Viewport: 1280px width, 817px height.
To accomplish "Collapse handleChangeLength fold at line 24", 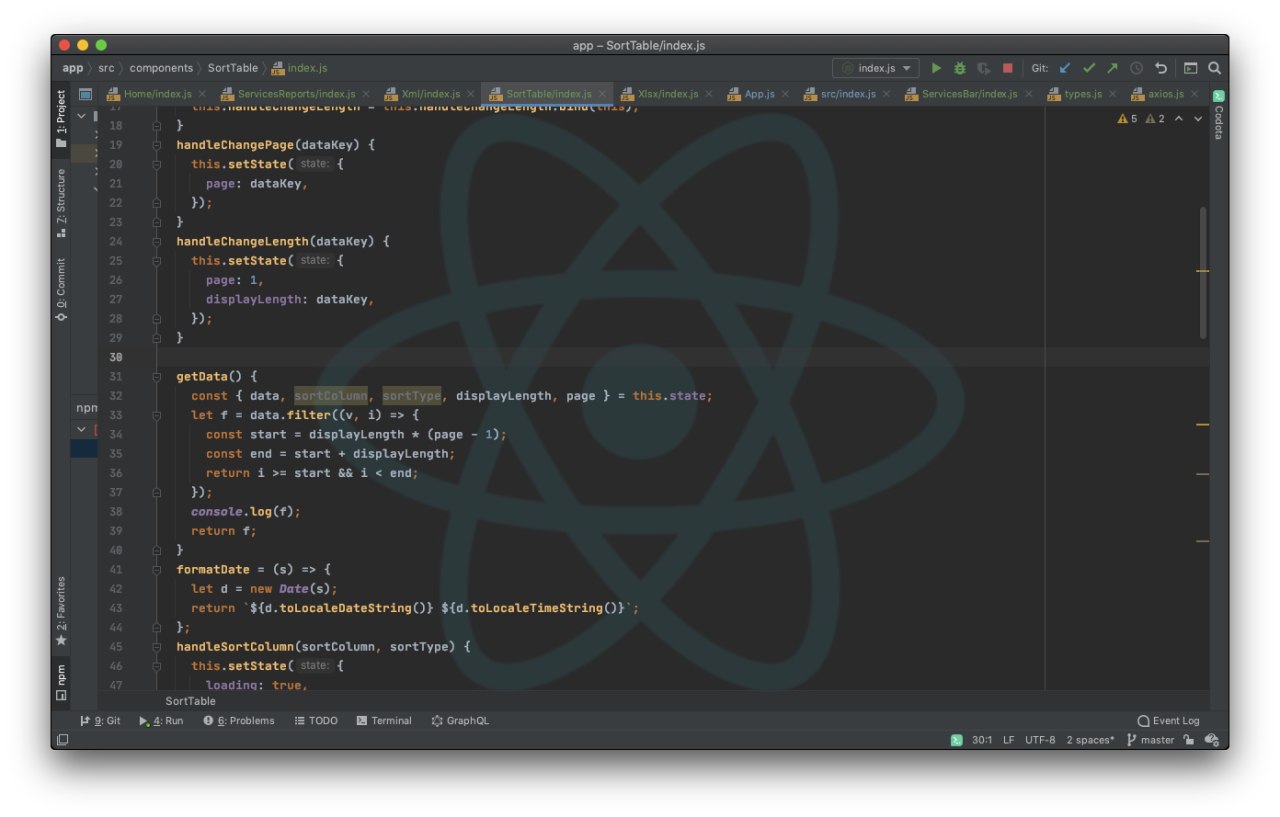I will [x=157, y=242].
